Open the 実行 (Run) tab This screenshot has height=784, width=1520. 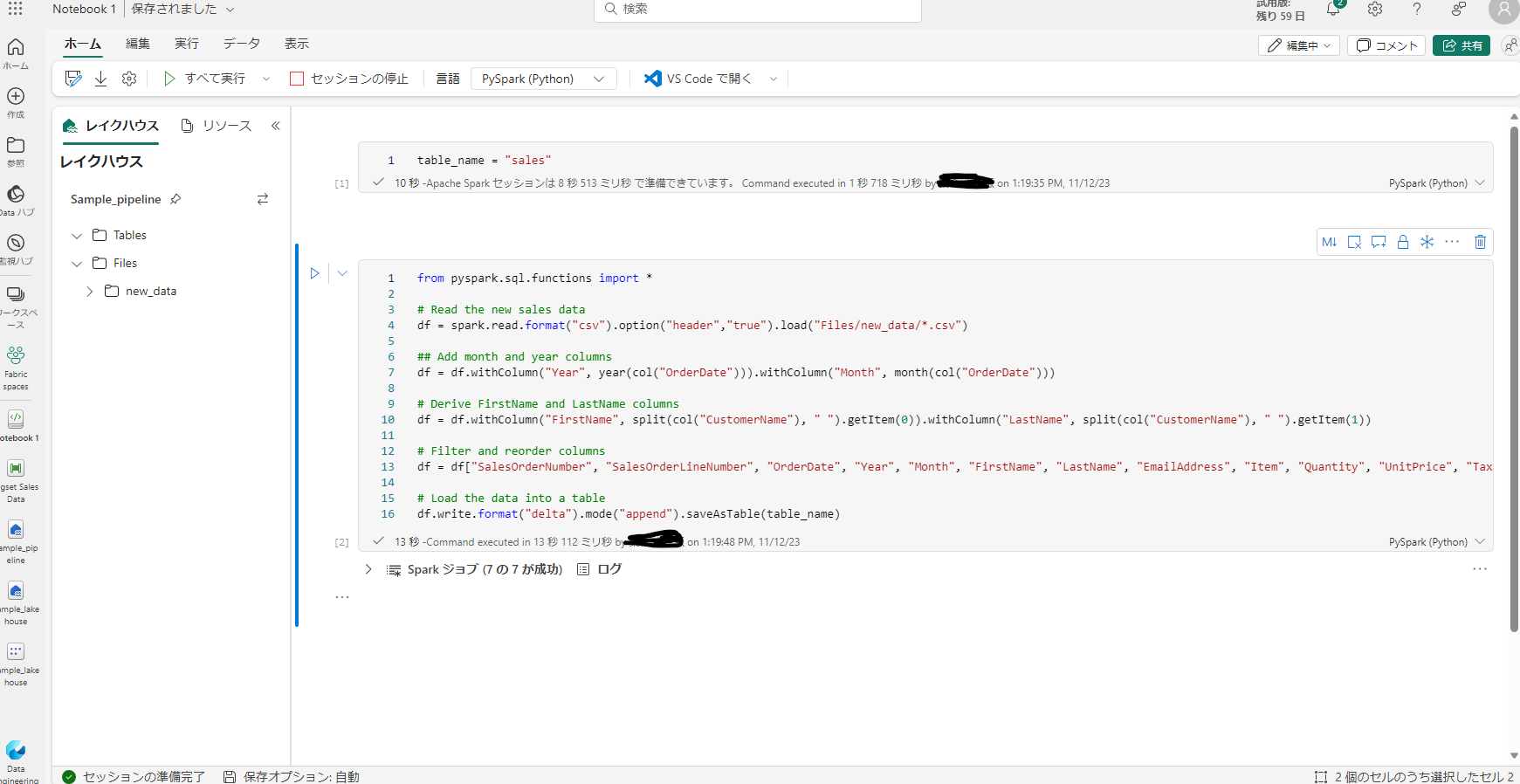coord(187,44)
